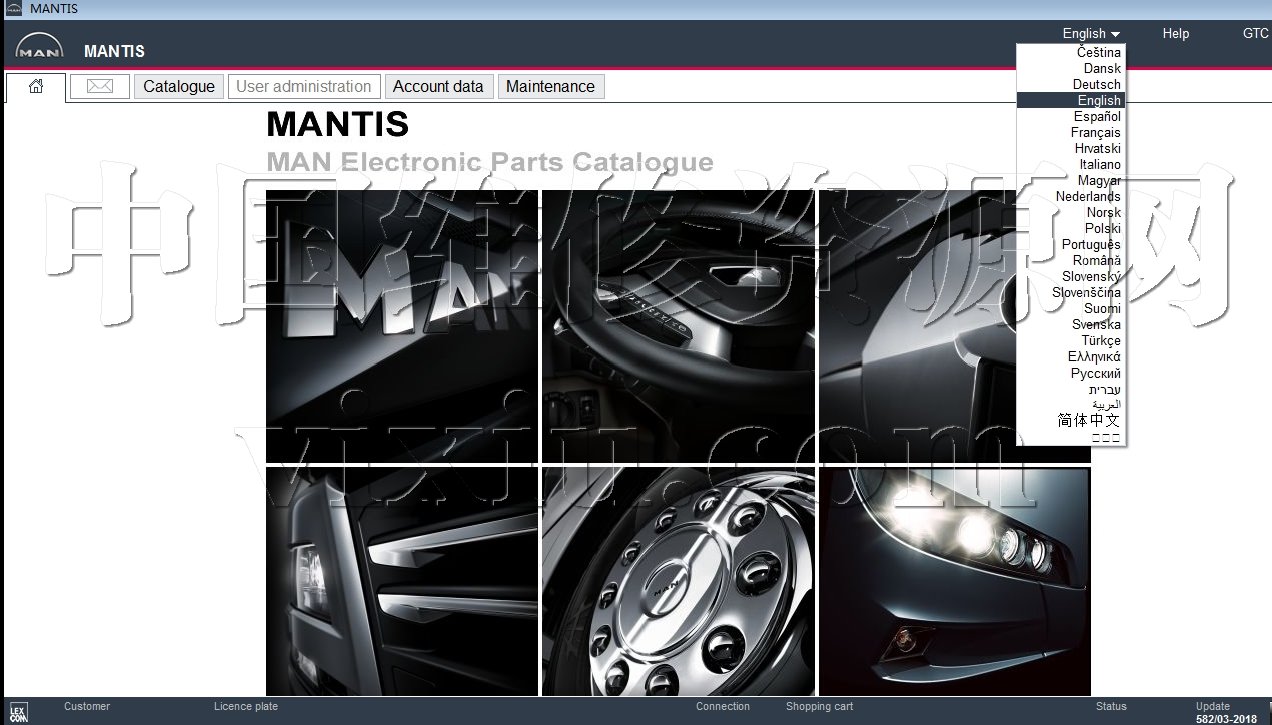Choose Français in the language list
This screenshot has width=1272, height=725.
(1095, 133)
